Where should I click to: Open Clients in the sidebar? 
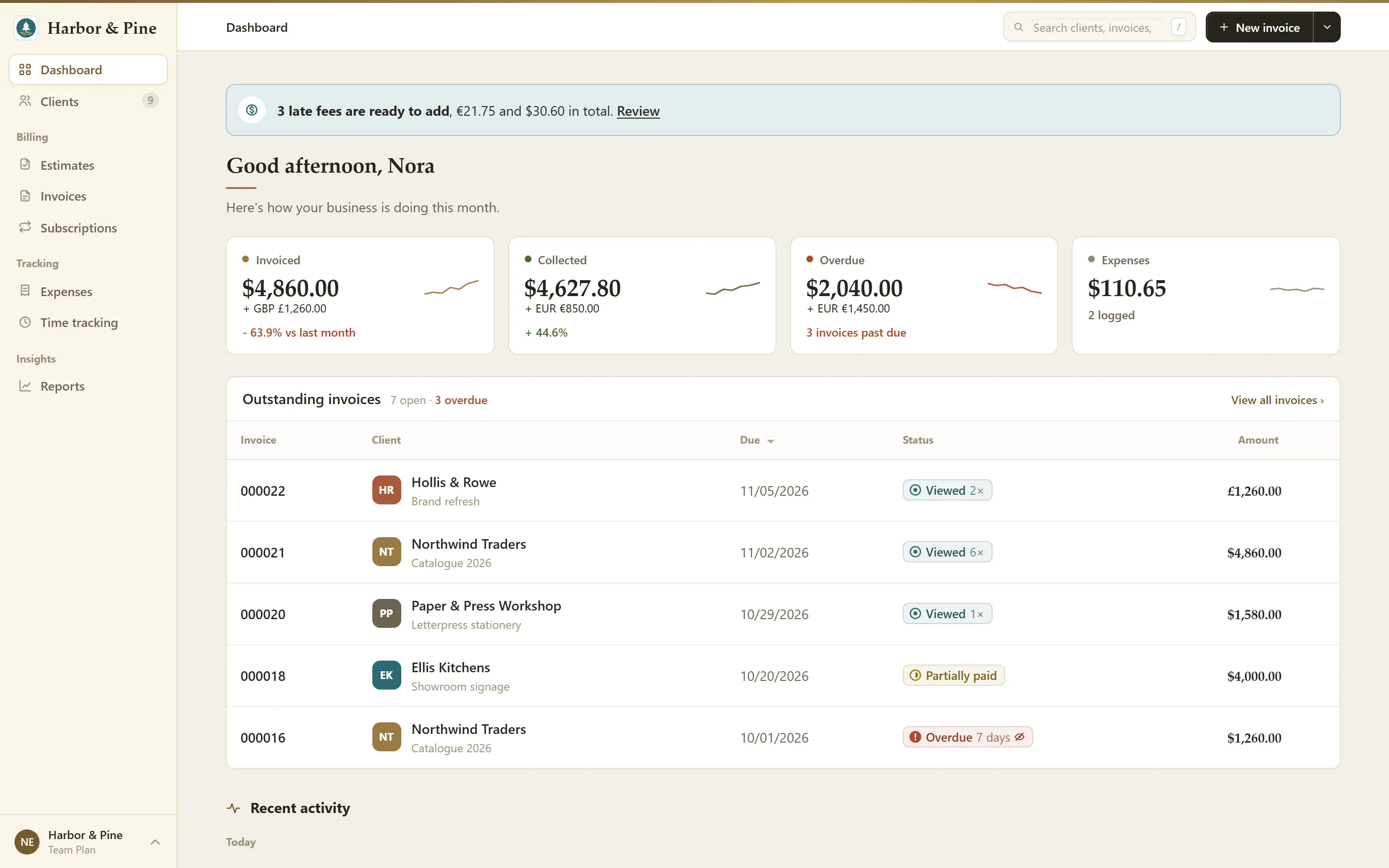click(x=88, y=101)
